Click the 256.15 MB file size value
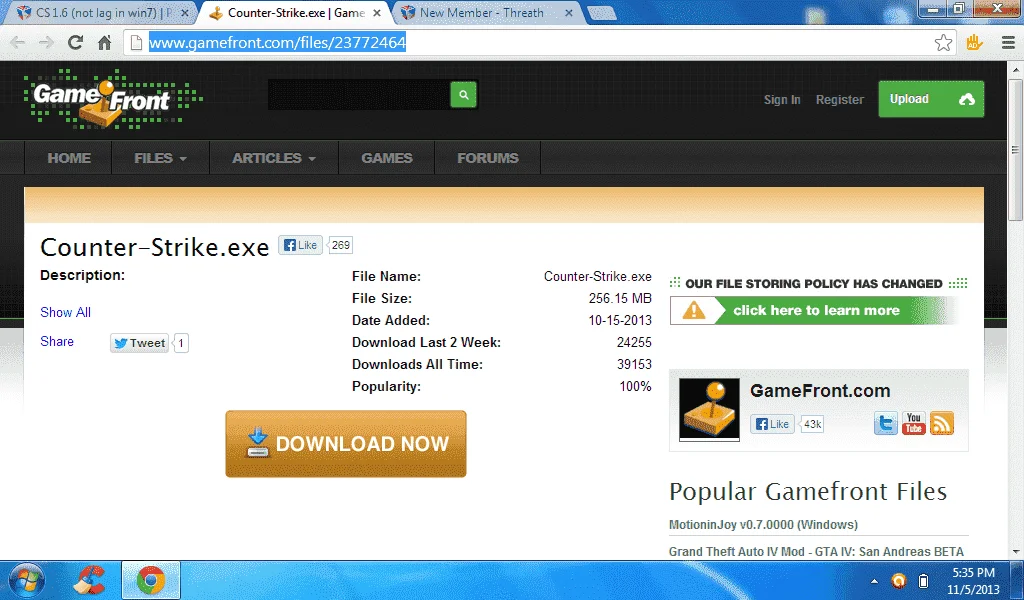The image size is (1024, 600). 620,298
